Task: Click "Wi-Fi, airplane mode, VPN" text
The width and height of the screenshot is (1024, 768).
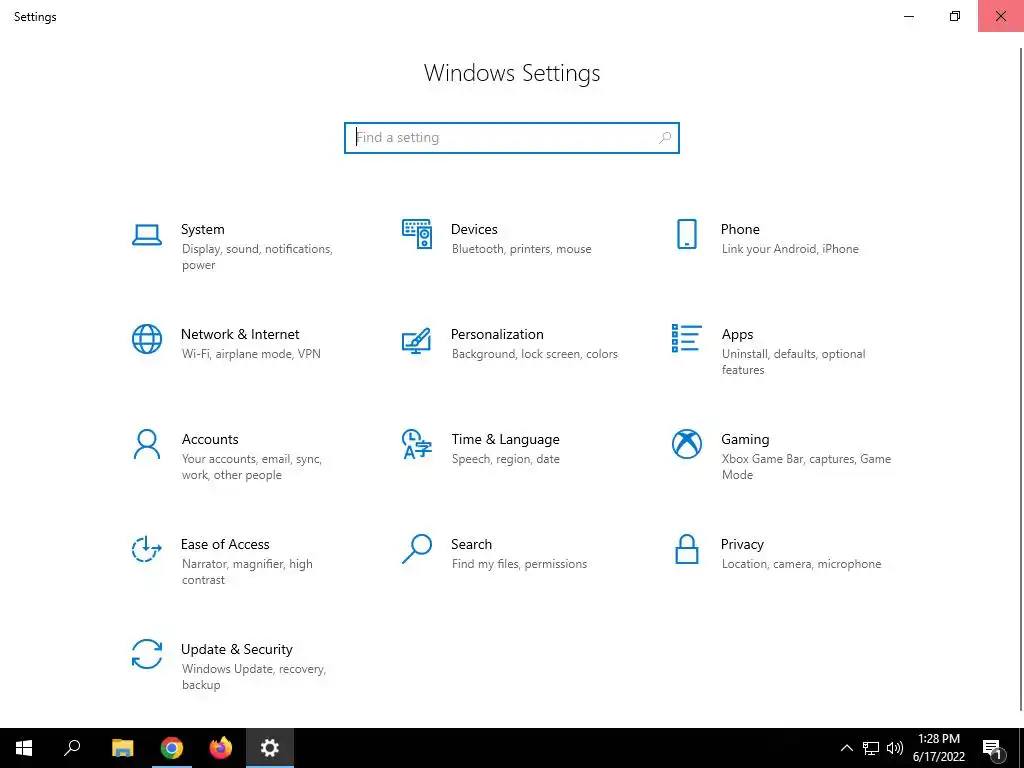Action: click(251, 354)
